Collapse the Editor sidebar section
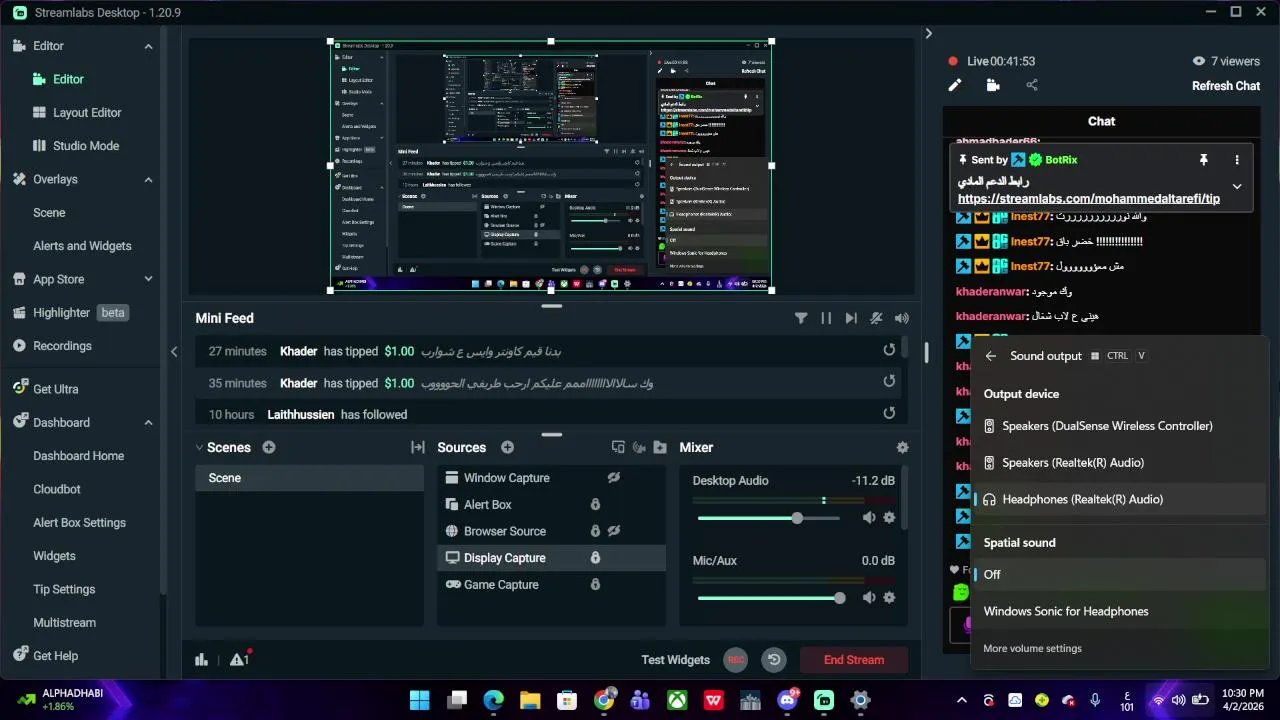Viewport: 1280px width, 720px height. coord(149,46)
